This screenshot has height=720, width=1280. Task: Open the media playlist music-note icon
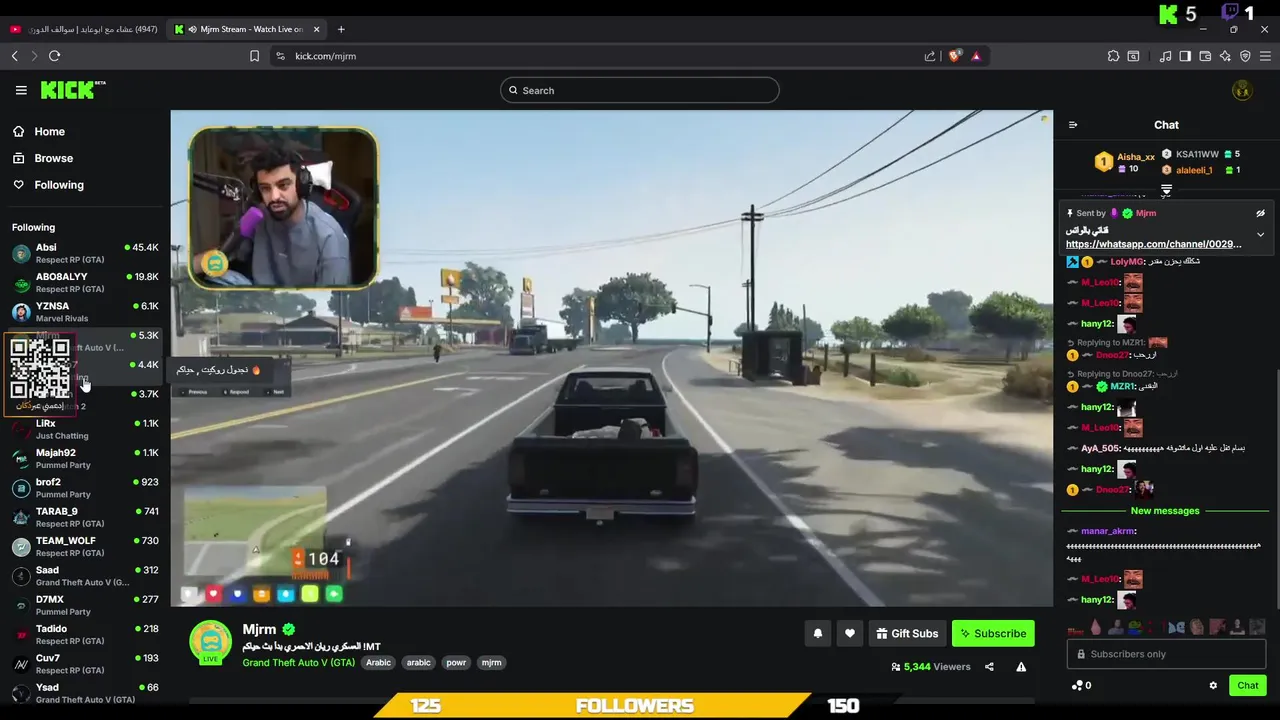1165,56
